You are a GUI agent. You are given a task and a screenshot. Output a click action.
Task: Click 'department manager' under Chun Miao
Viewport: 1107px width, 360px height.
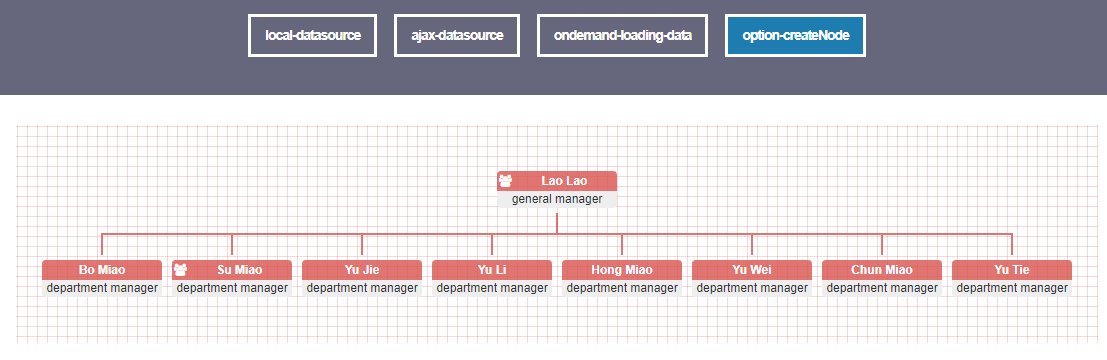(x=882, y=288)
